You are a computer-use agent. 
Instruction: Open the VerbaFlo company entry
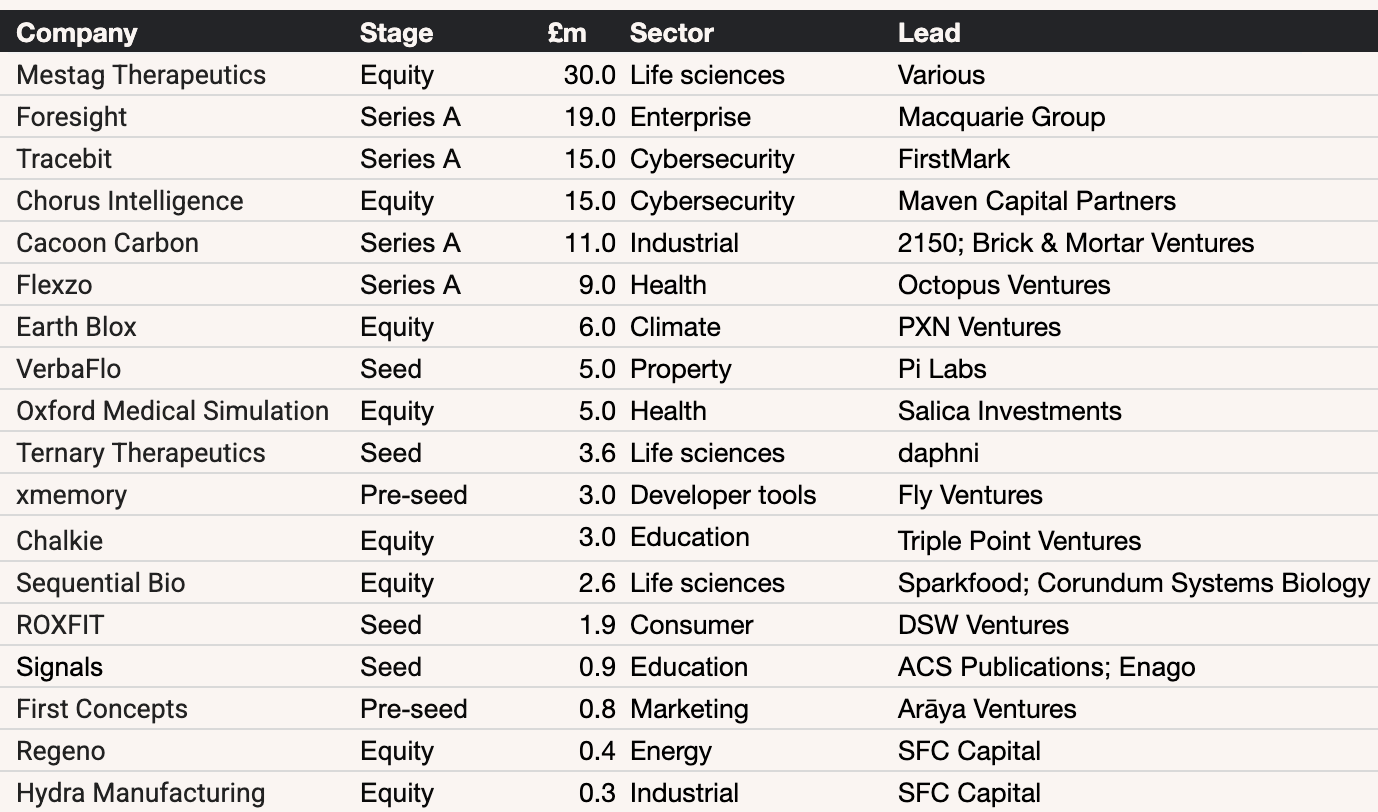68,369
